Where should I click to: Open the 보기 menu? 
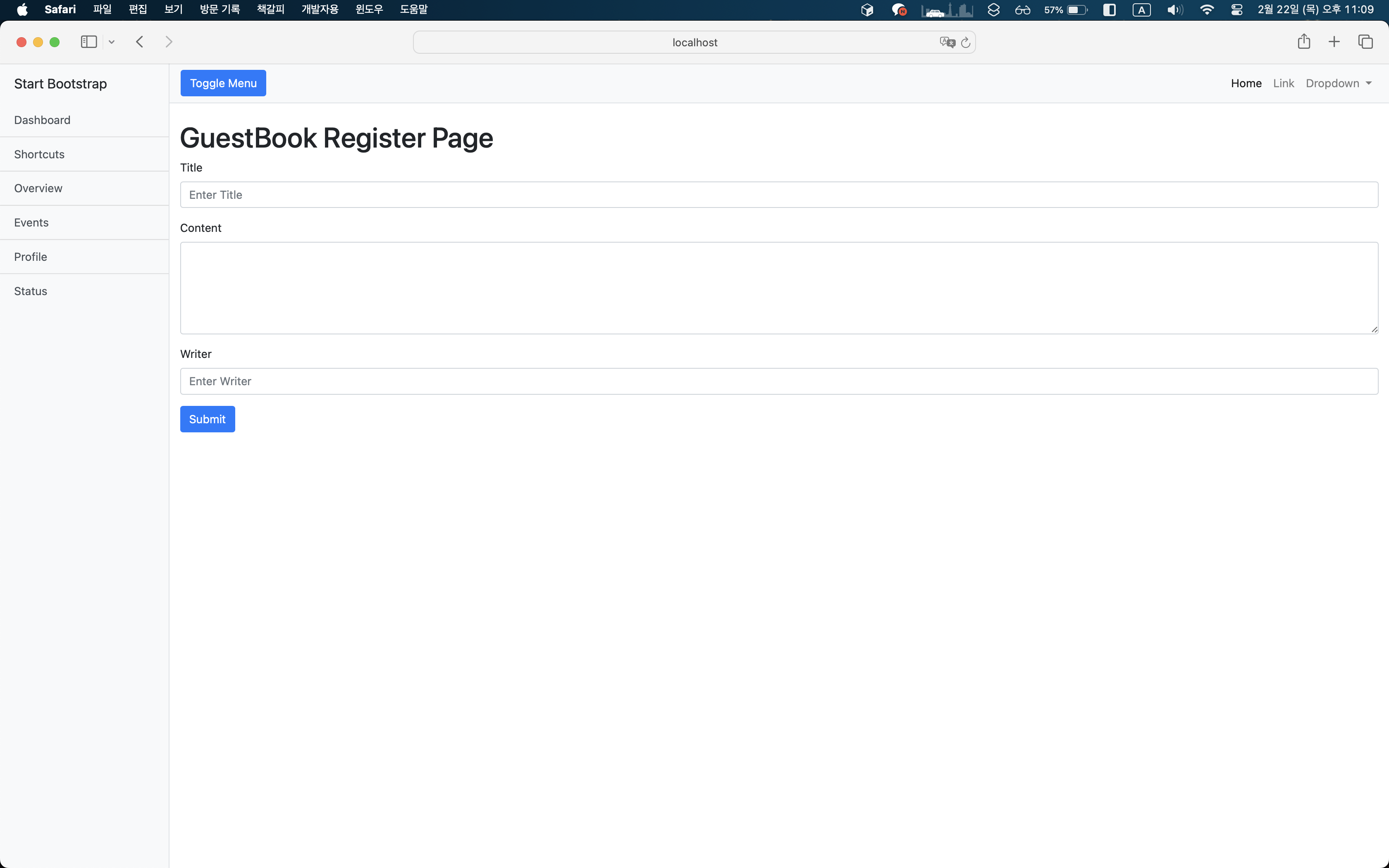tap(173, 10)
